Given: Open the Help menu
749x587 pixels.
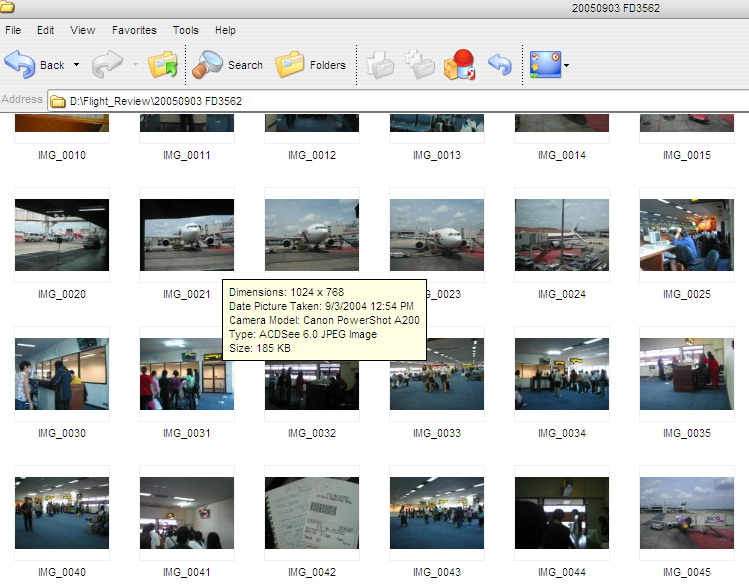Looking at the screenshot, I should pos(225,30).
